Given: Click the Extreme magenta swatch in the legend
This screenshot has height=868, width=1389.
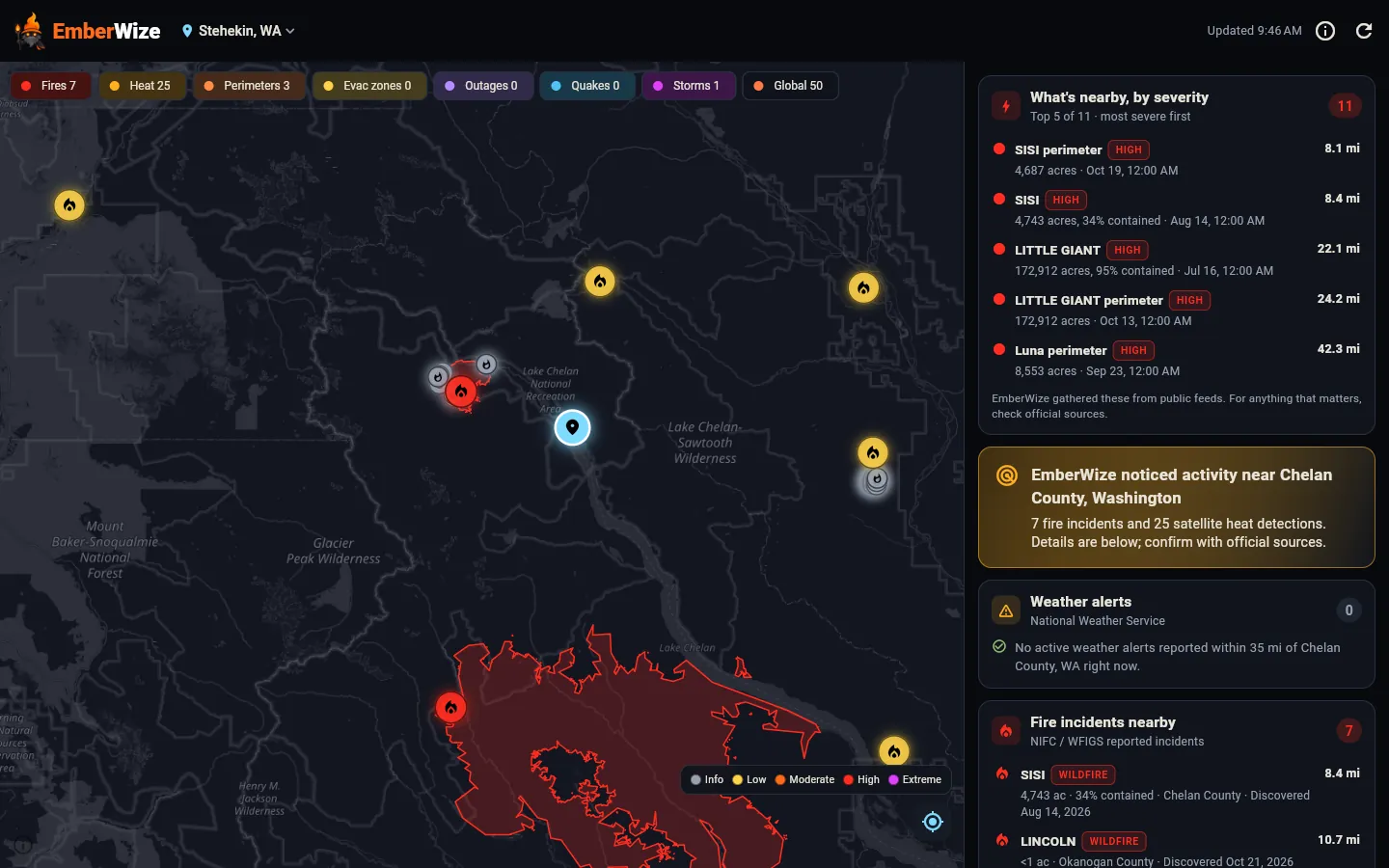Looking at the screenshot, I should [893, 780].
